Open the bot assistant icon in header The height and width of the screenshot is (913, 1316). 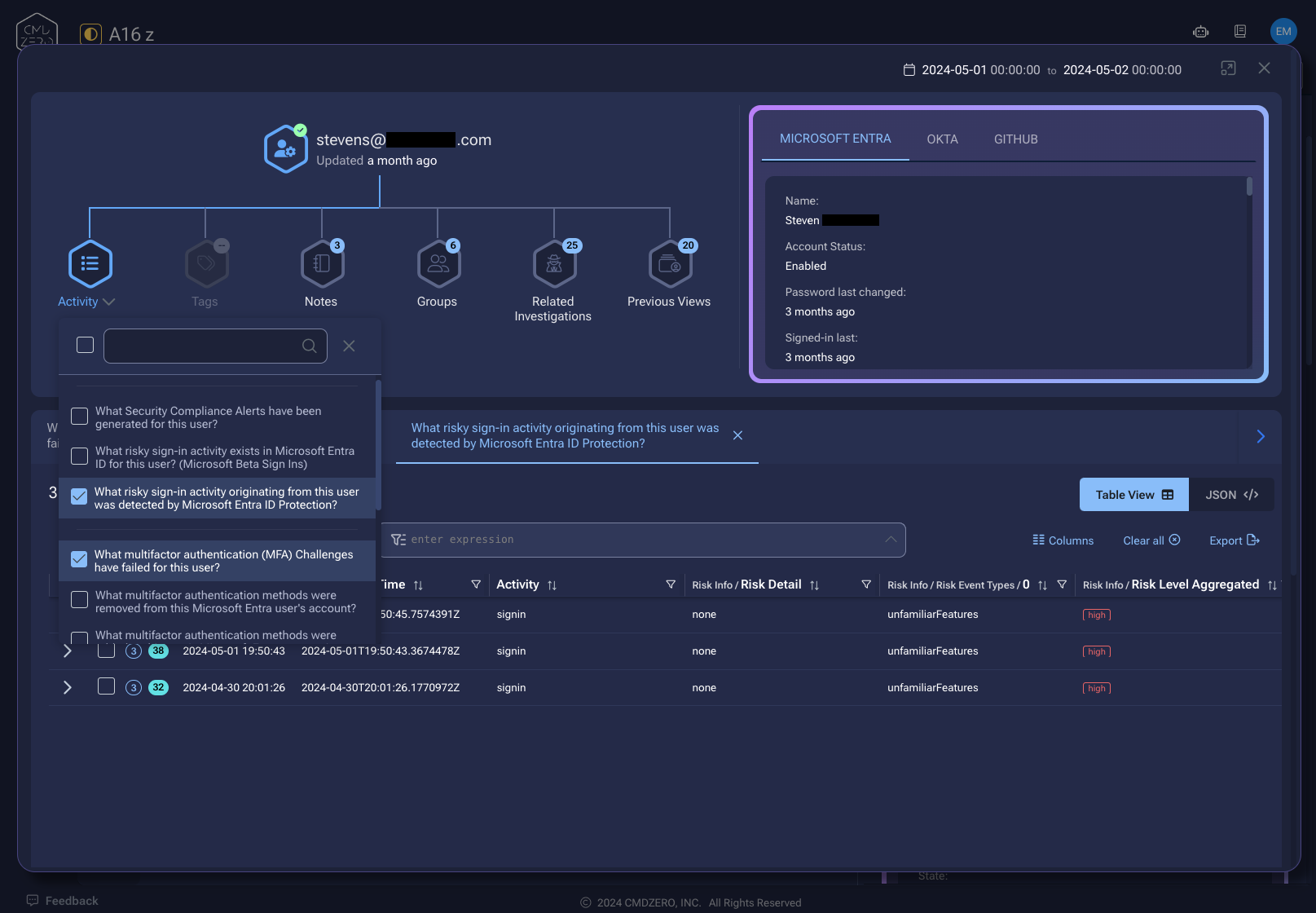coord(1200,32)
